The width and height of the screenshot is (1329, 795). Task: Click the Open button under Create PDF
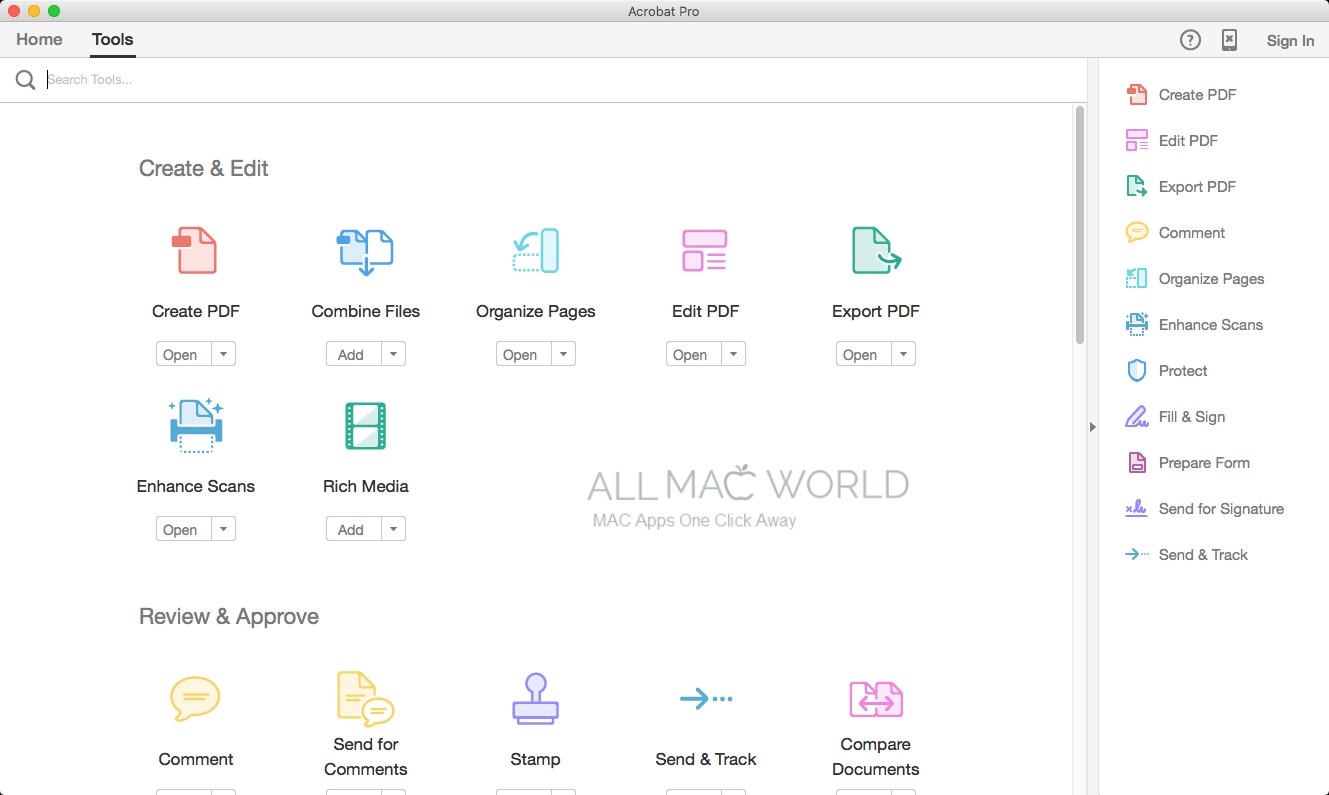click(184, 355)
